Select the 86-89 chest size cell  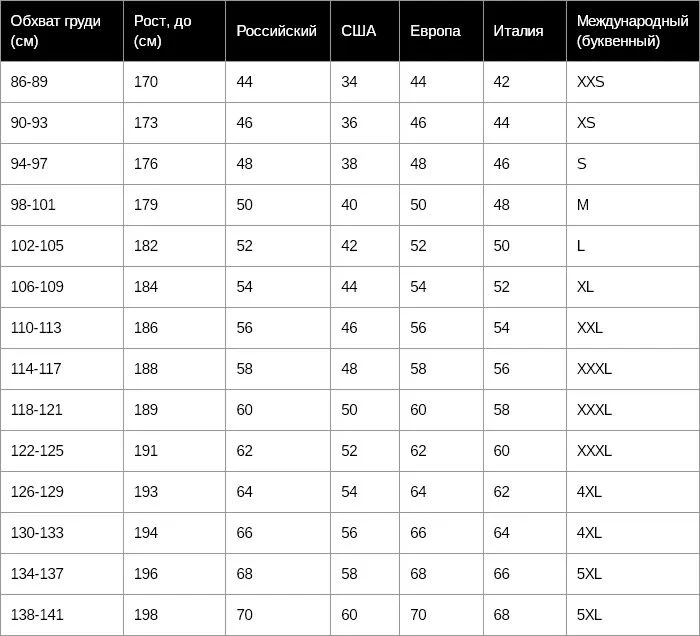[x=62, y=82]
